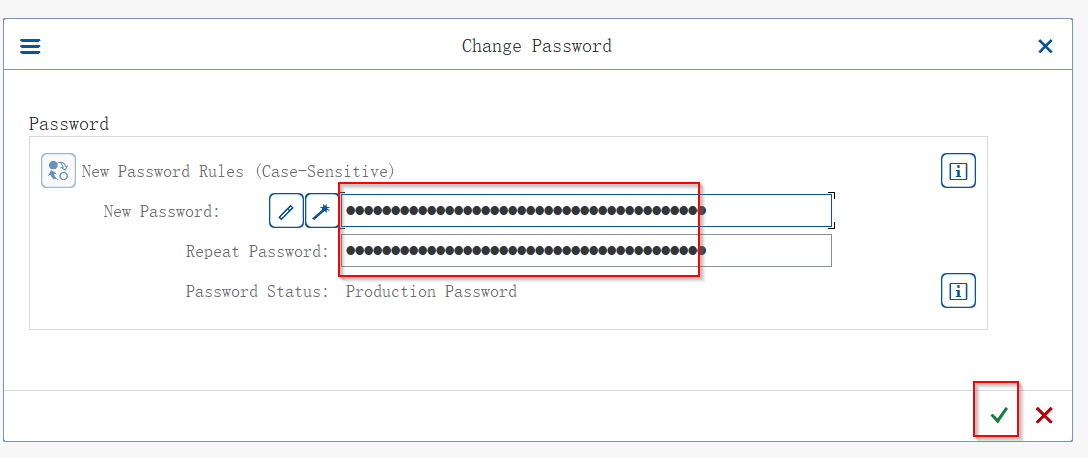Open the hamburger menu in title bar
Viewport: 1088px width, 458px height.
coord(30,46)
